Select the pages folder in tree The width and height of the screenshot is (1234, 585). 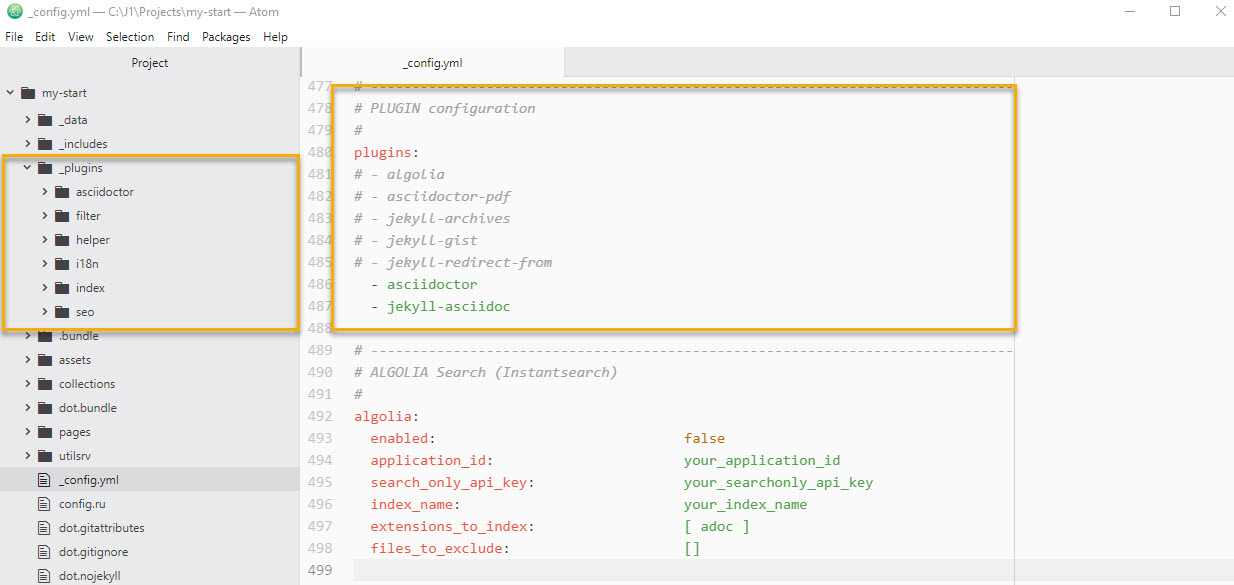coord(75,432)
